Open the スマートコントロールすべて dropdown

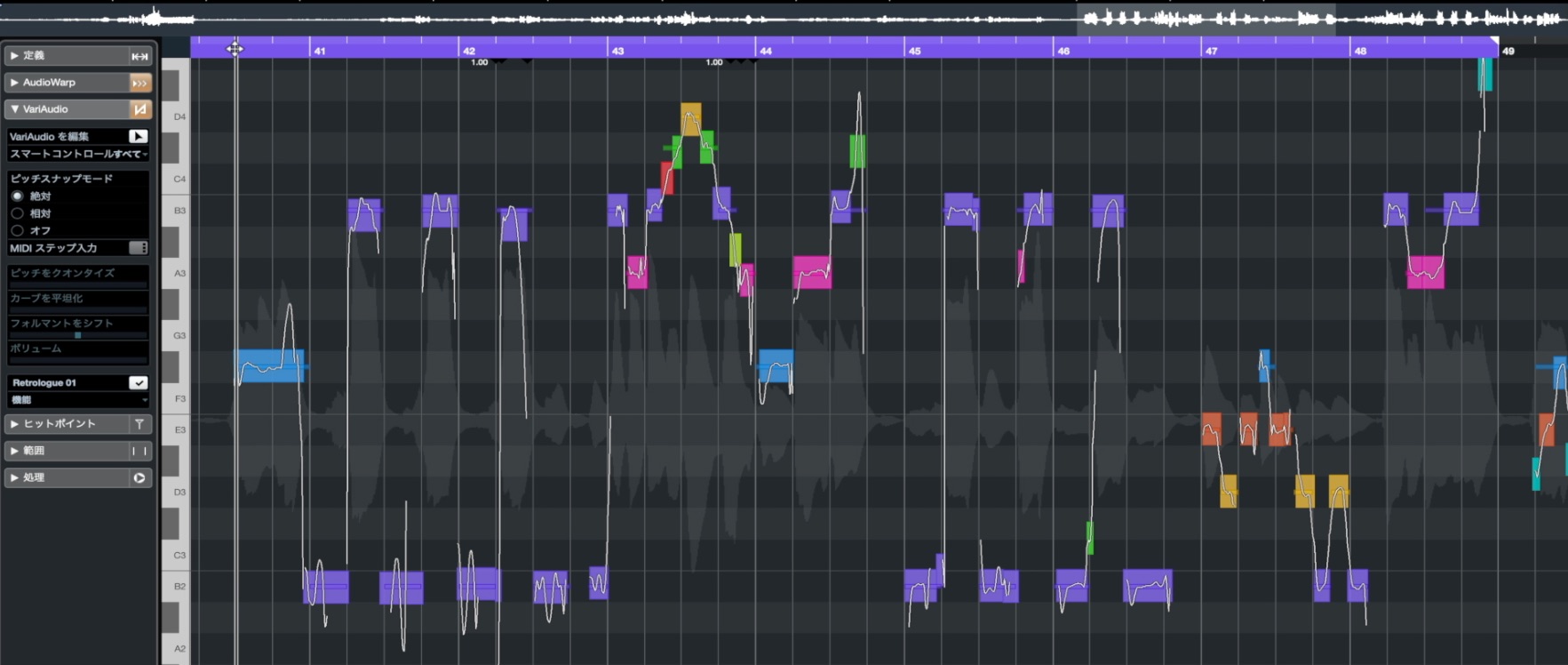tap(78, 154)
